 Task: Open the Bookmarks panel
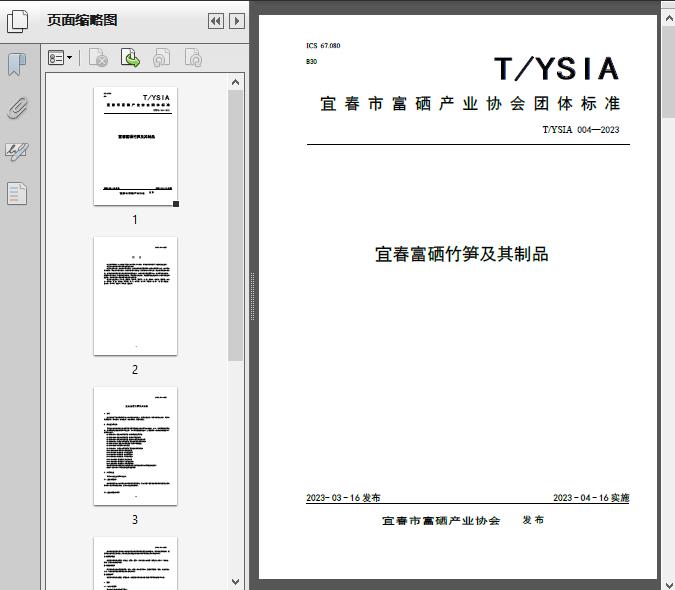tap(18, 65)
